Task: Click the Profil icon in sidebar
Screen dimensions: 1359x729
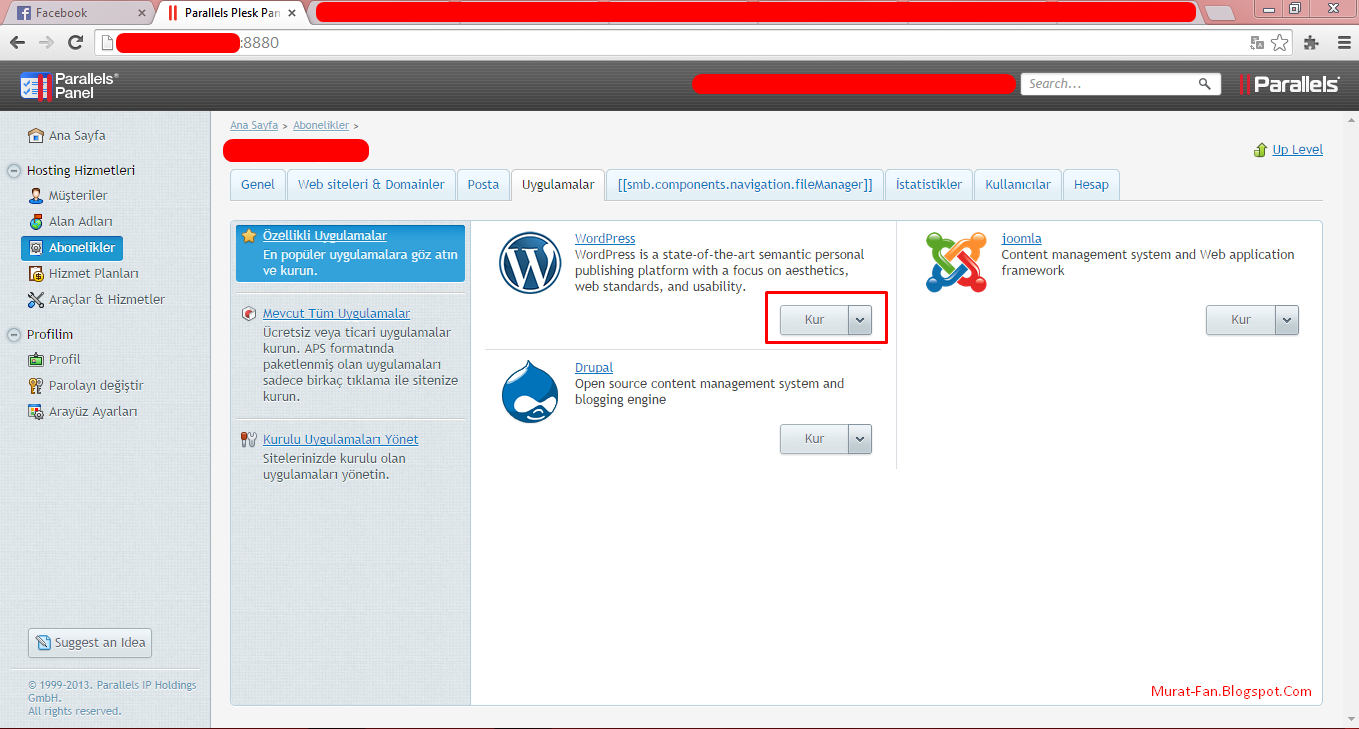Action: (36, 359)
